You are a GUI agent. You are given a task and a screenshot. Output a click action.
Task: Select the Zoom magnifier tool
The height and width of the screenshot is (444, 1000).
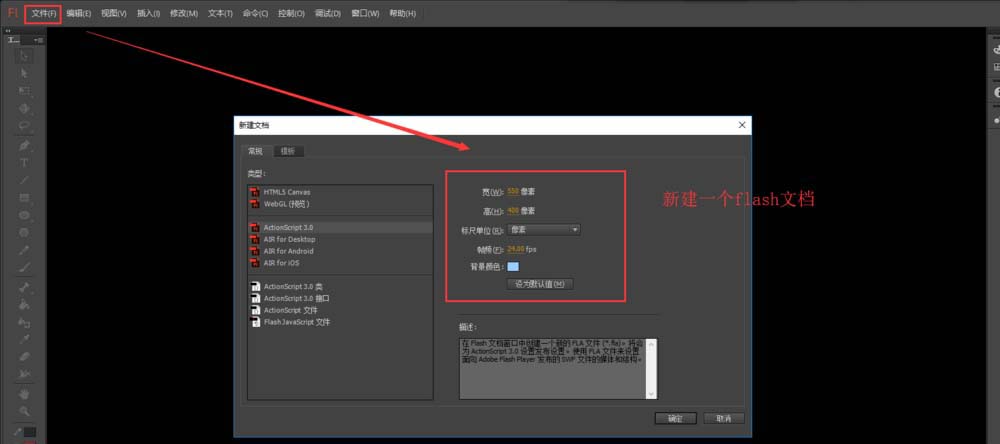point(24,411)
